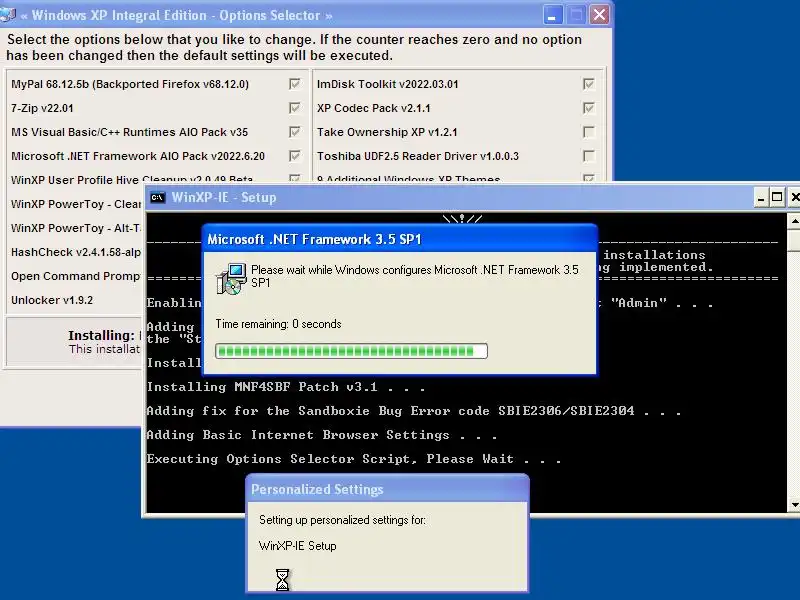Click the console scrollbar down arrow

point(794,505)
